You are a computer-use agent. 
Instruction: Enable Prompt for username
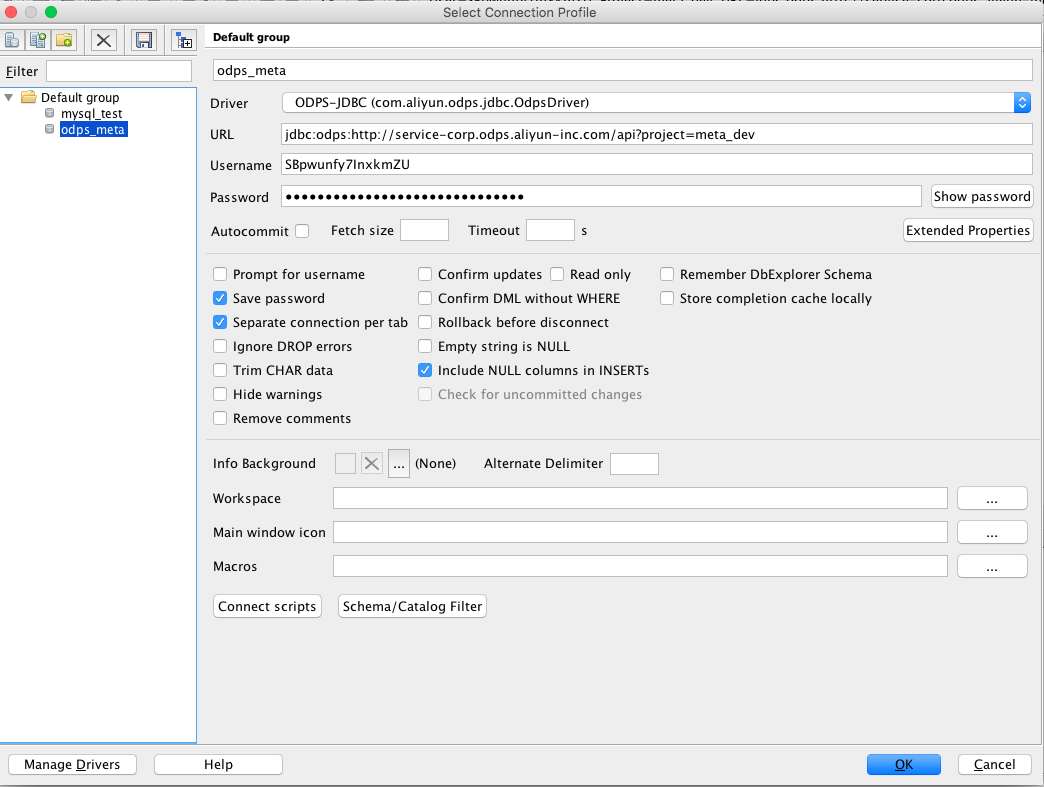tap(220, 274)
